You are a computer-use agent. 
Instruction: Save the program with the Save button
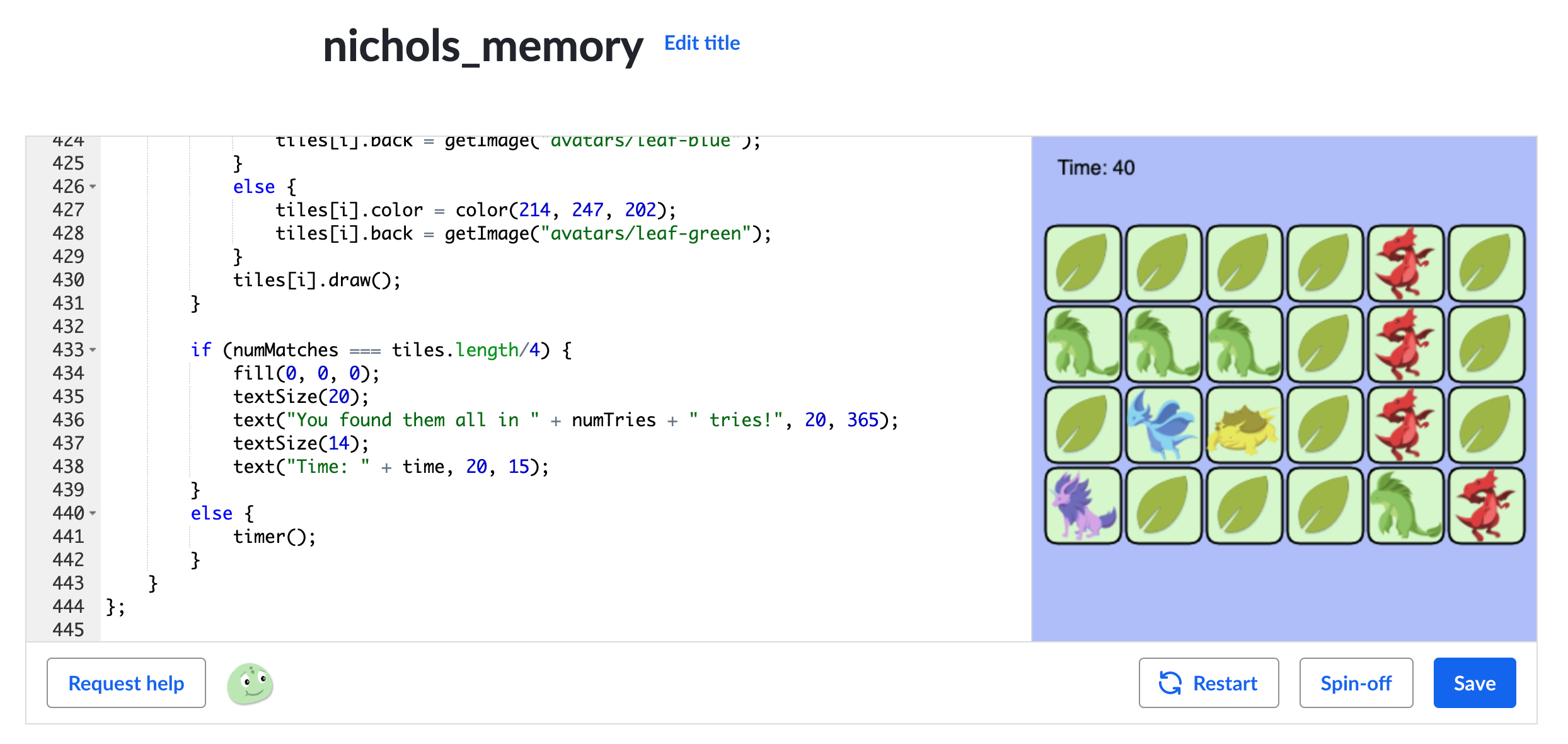(x=1474, y=683)
